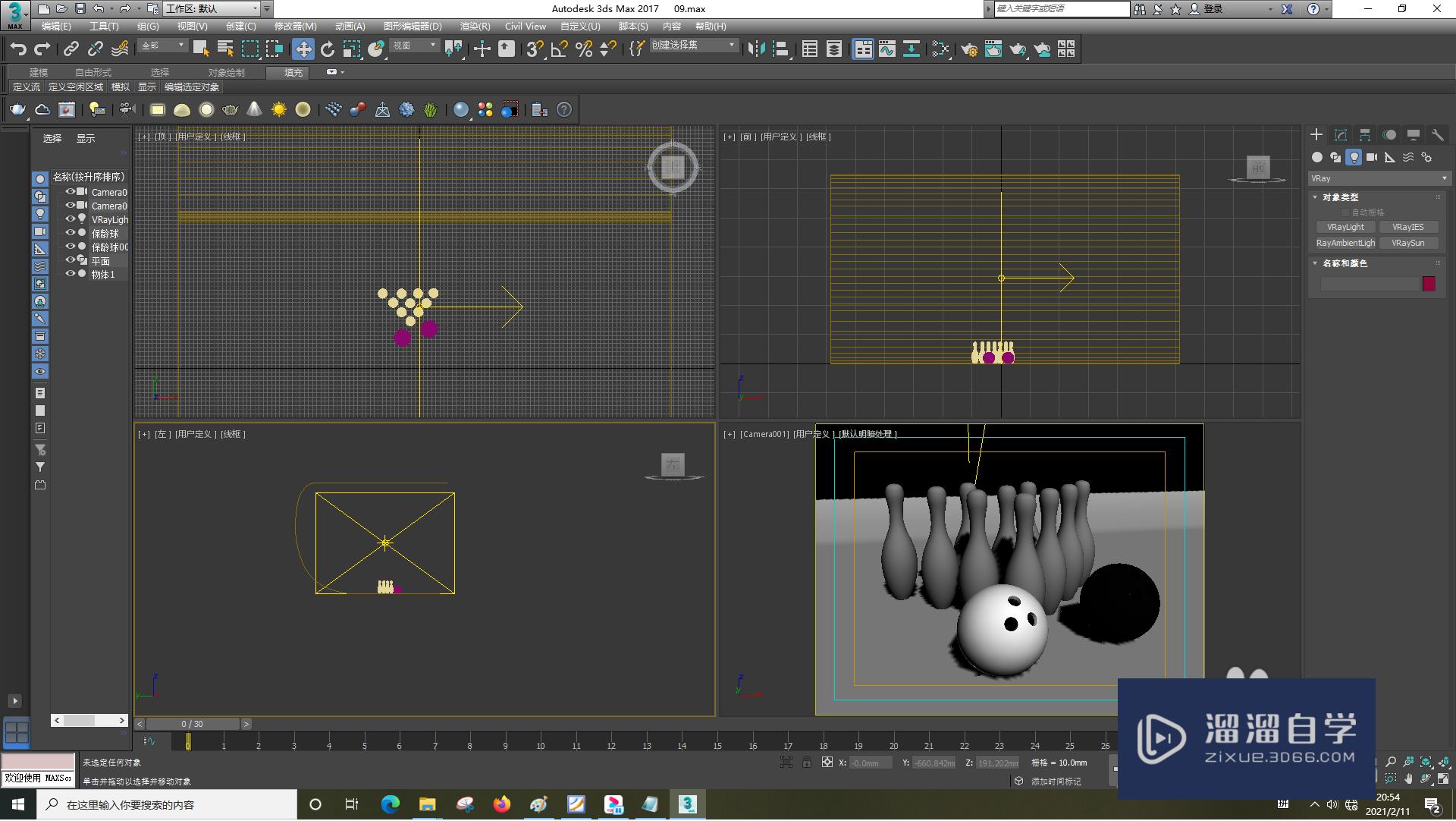The width and height of the screenshot is (1456, 821).
Task: Activate the Select and Move tool
Action: click(x=303, y=49)
